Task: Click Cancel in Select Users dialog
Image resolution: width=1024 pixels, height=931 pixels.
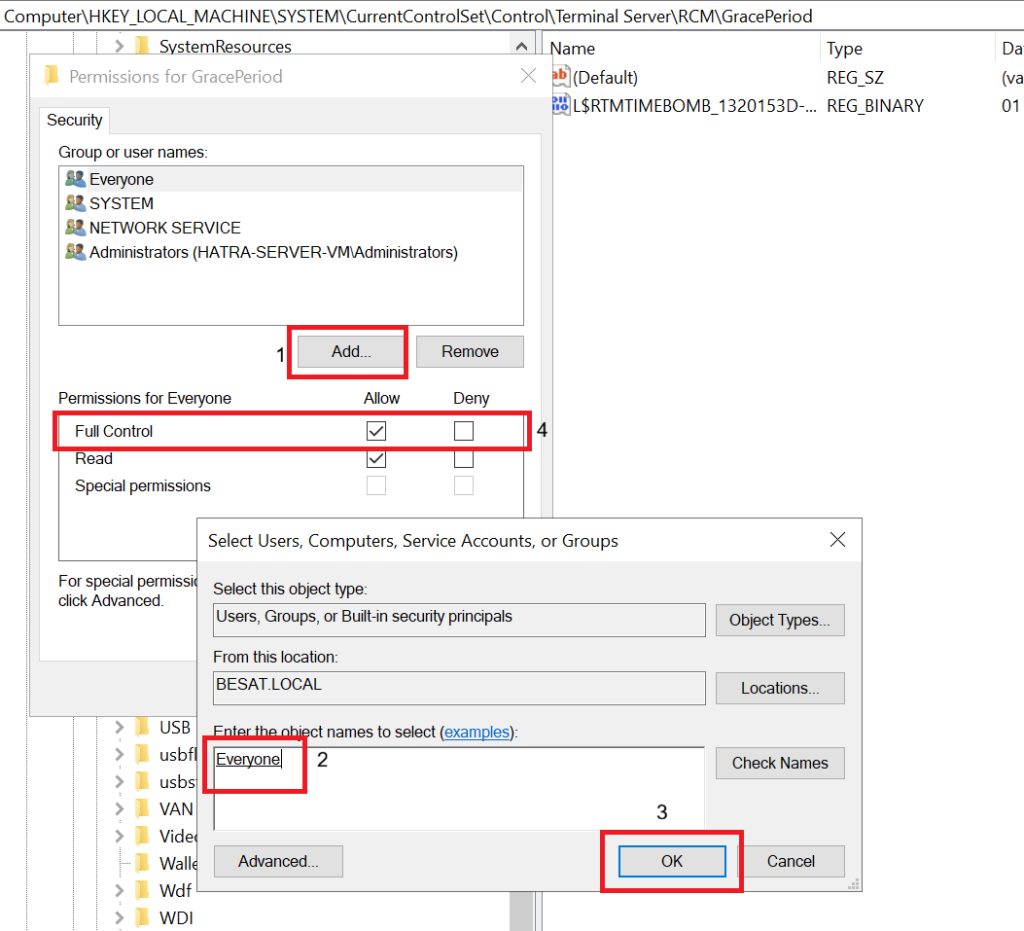Action: (x=791, y=862)
